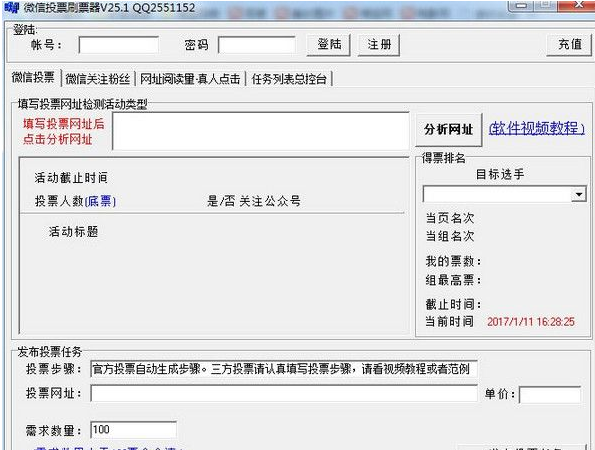Click the 投票人数(底票) label

pyautogui.click(x=75, y=201)
